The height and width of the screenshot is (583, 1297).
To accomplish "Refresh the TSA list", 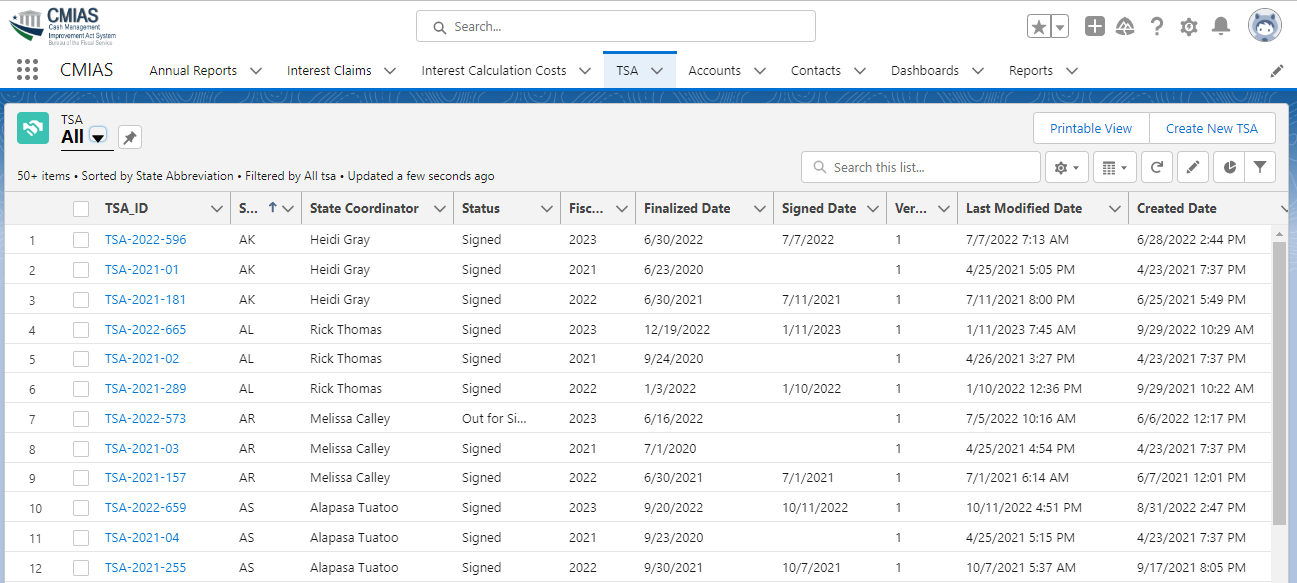I will pos(1156,168).
